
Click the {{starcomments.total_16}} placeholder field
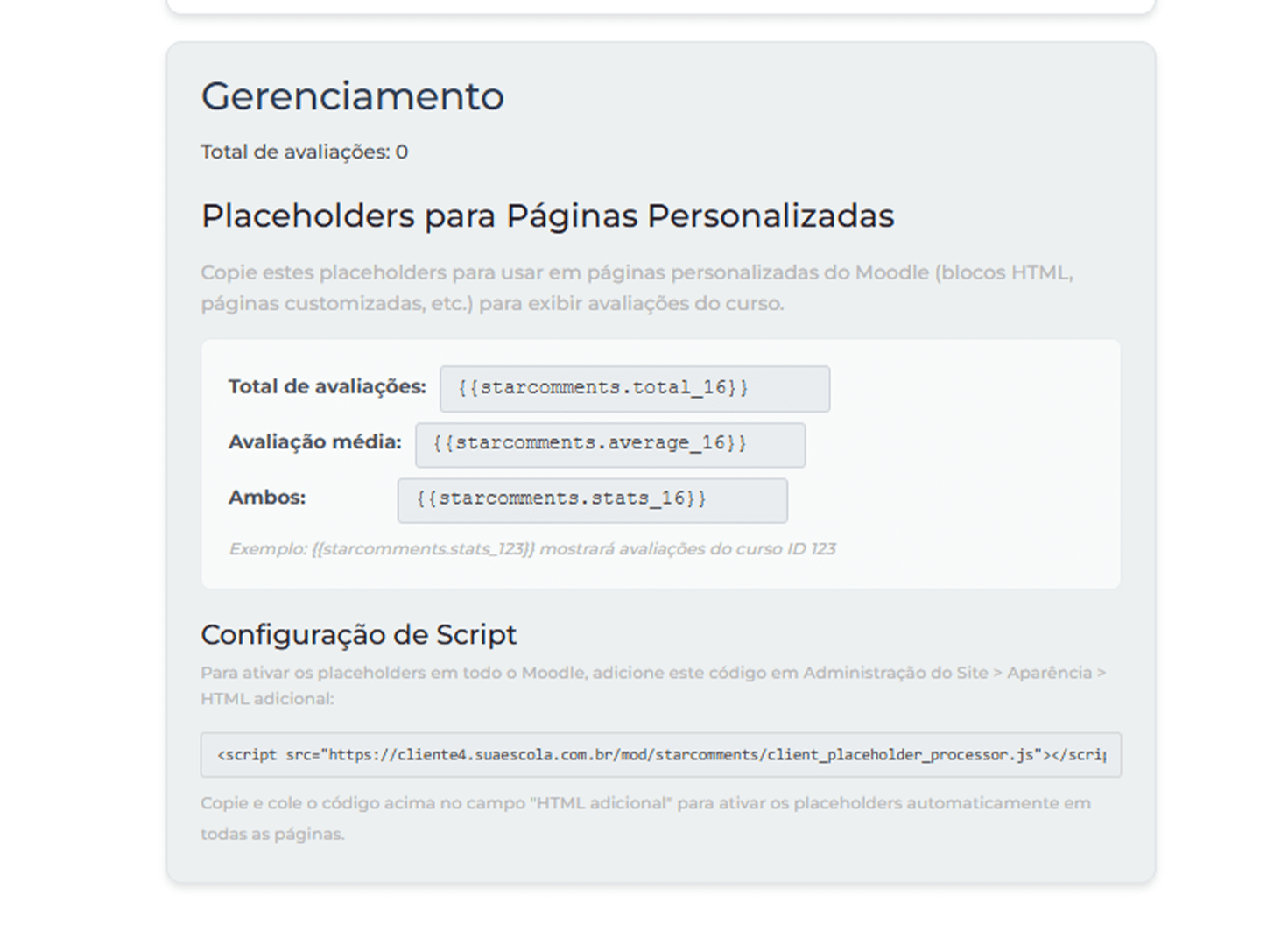click(634, 388)
